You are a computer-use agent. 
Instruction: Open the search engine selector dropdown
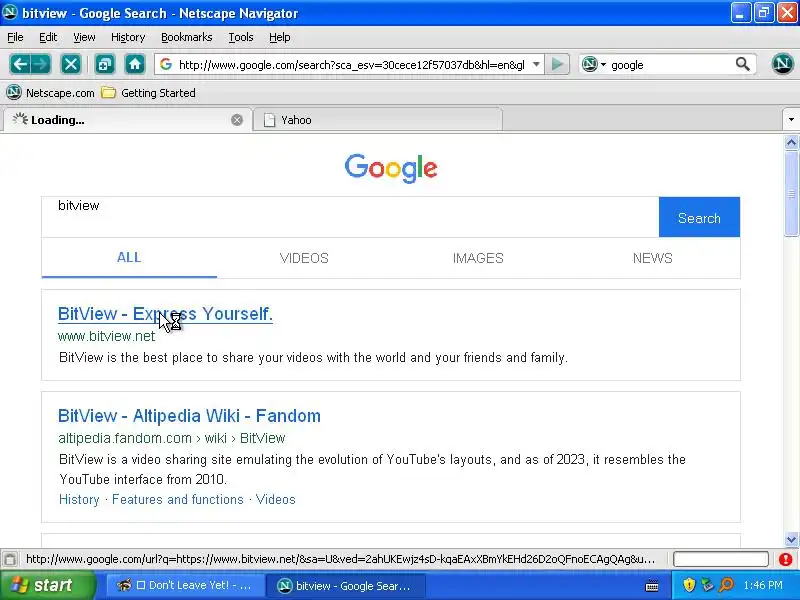tap(594, 64)
